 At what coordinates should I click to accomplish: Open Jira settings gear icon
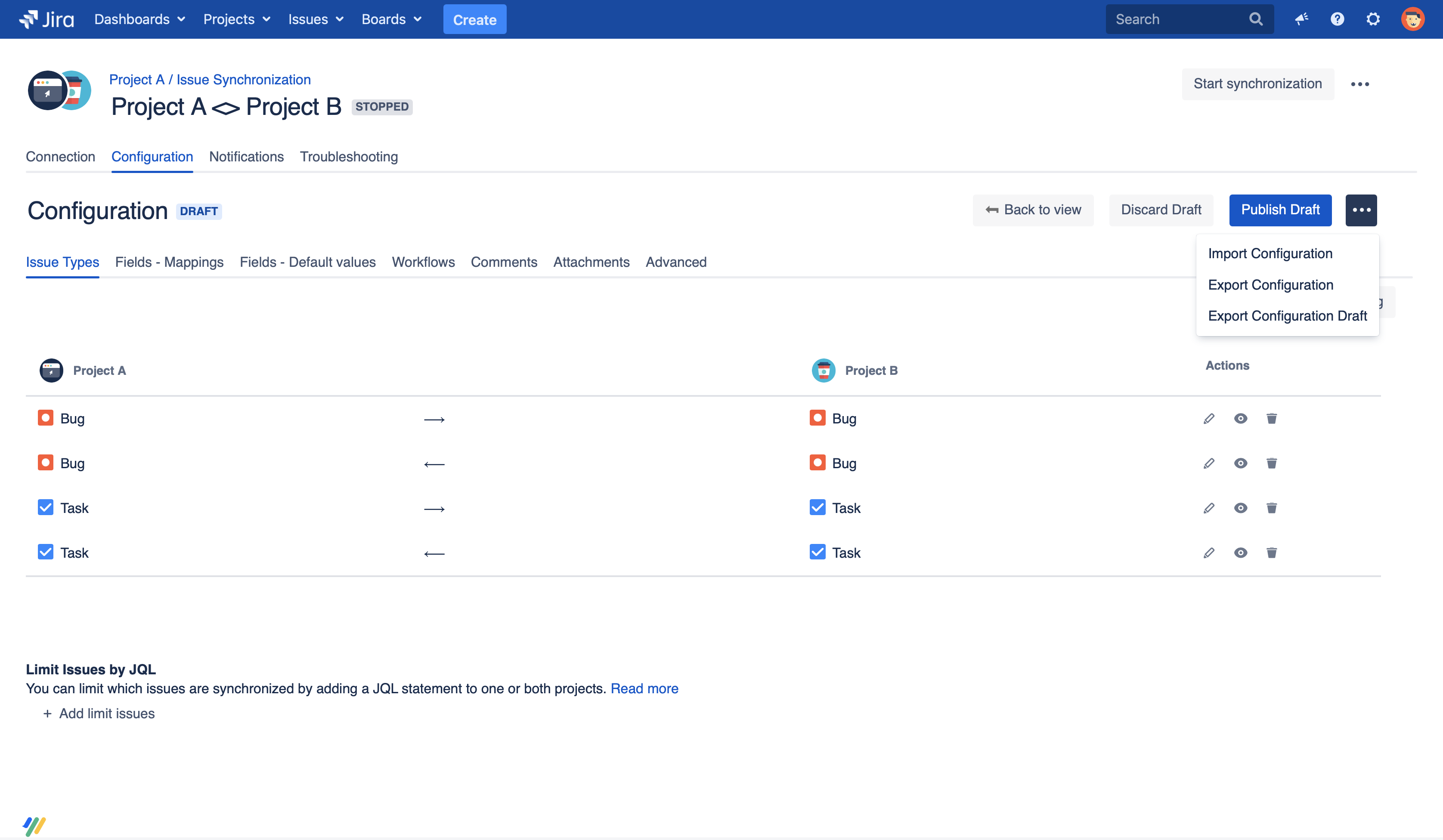pyautogui.click(x=1372, y=19)
